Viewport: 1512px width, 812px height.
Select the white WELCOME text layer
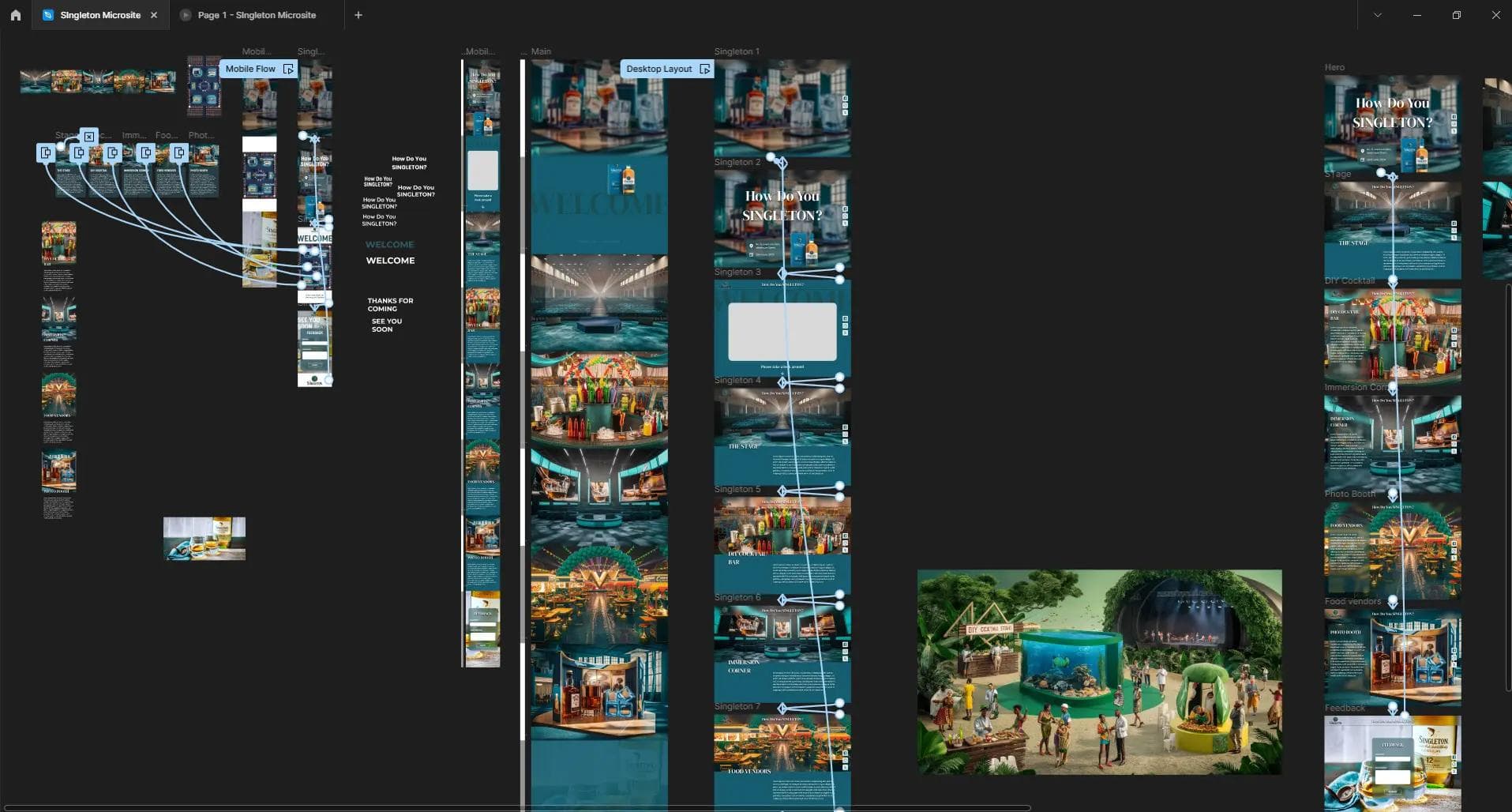(x=390, y=261)
